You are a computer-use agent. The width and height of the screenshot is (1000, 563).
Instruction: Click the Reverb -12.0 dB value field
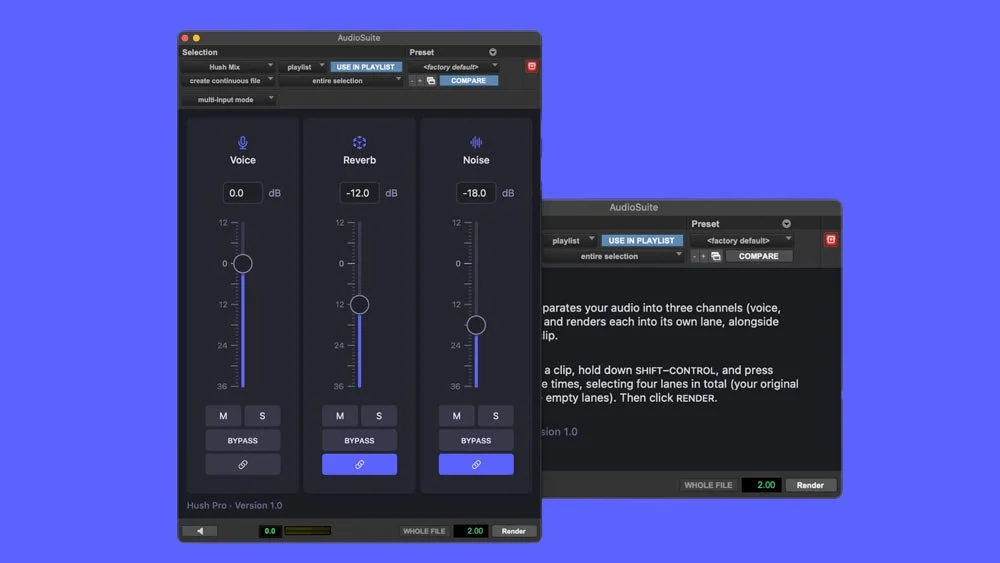click(x=359, y=193)
